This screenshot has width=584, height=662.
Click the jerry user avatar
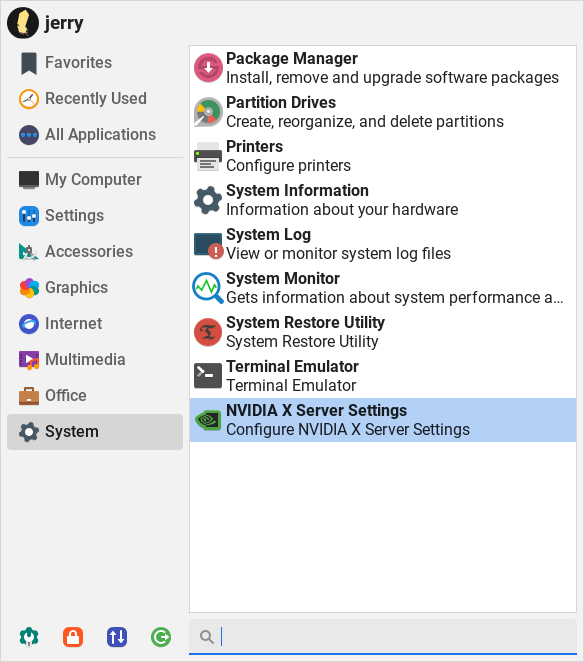[23, 23]
